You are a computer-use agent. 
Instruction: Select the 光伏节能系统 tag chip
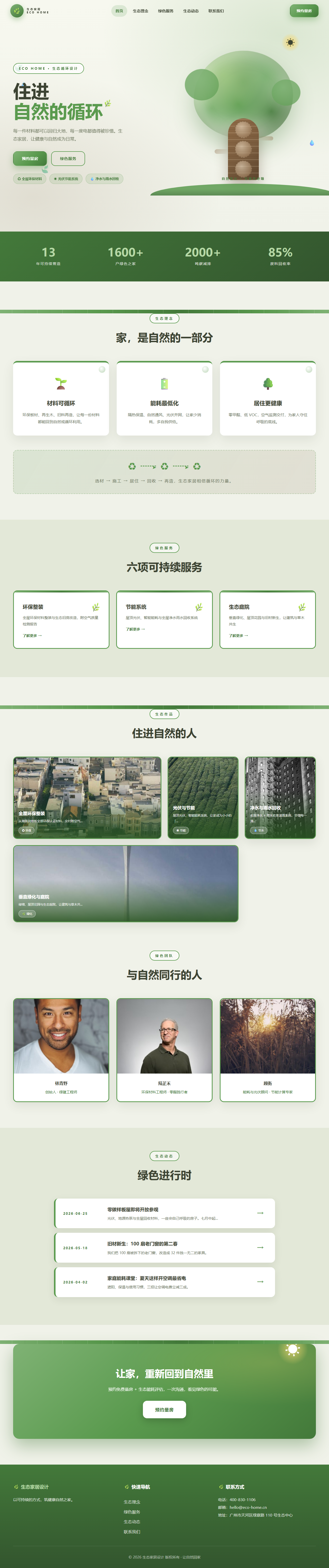click(66, 179)
